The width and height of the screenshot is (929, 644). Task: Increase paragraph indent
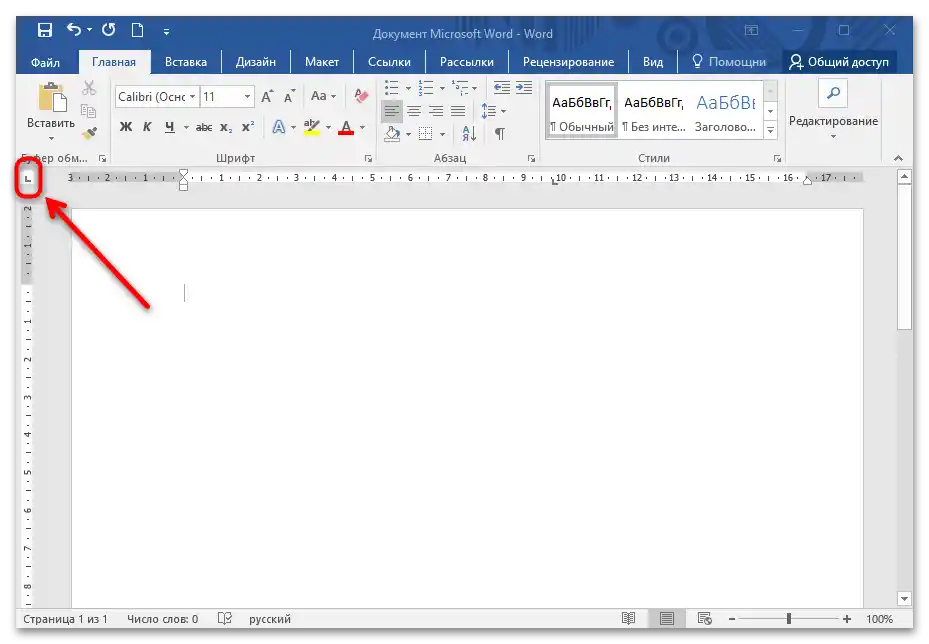(x=524, y=88)
